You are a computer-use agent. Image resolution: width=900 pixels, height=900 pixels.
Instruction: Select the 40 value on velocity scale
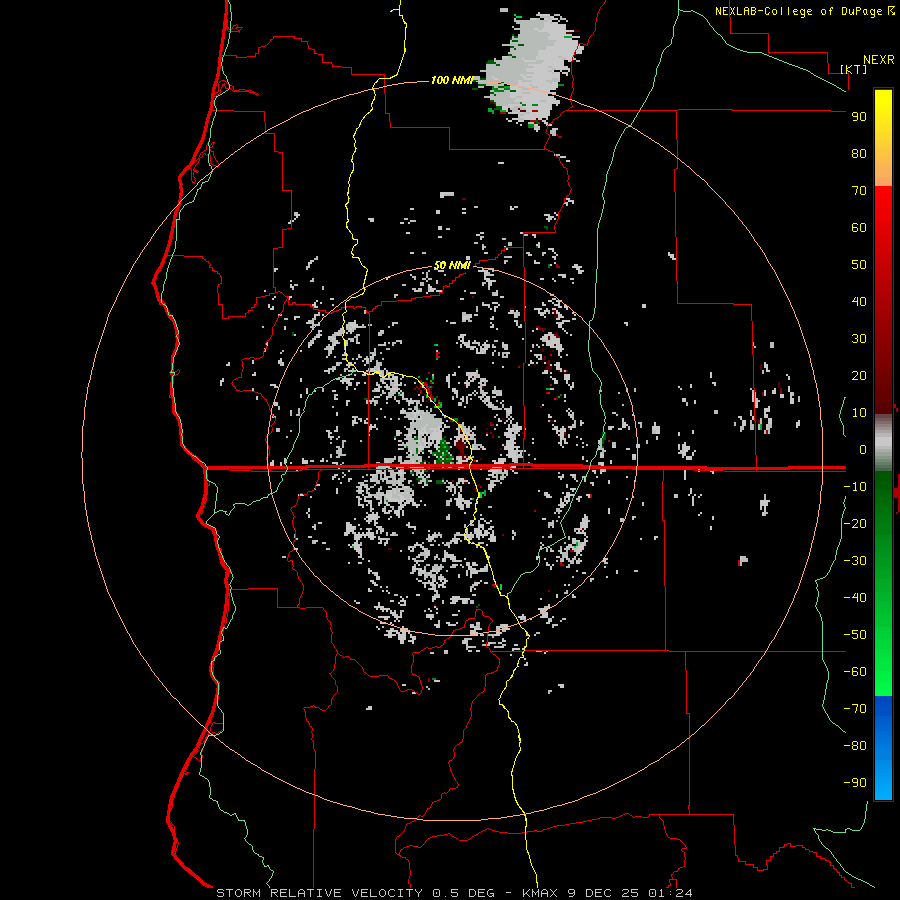coord(859,301)
